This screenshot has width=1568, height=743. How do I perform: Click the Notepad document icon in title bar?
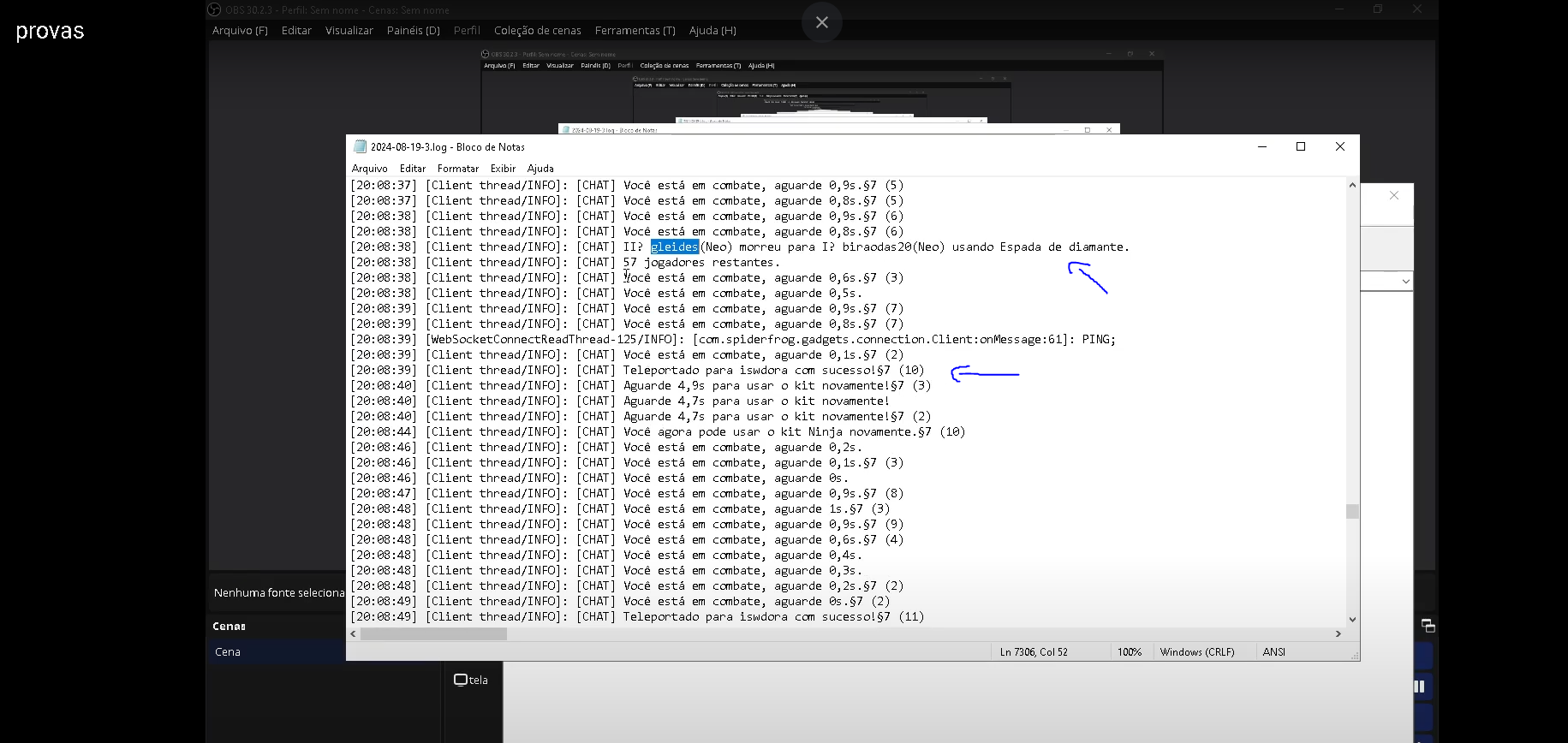point(360,146)
